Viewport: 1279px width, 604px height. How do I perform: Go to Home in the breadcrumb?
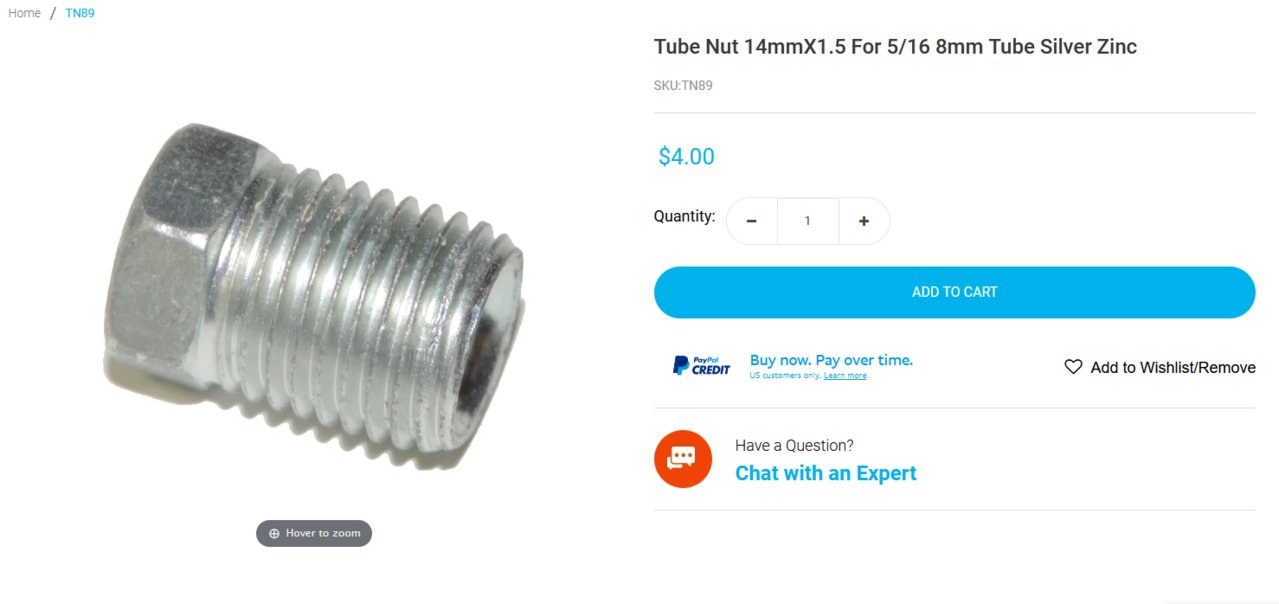click(x=24, y=13)
